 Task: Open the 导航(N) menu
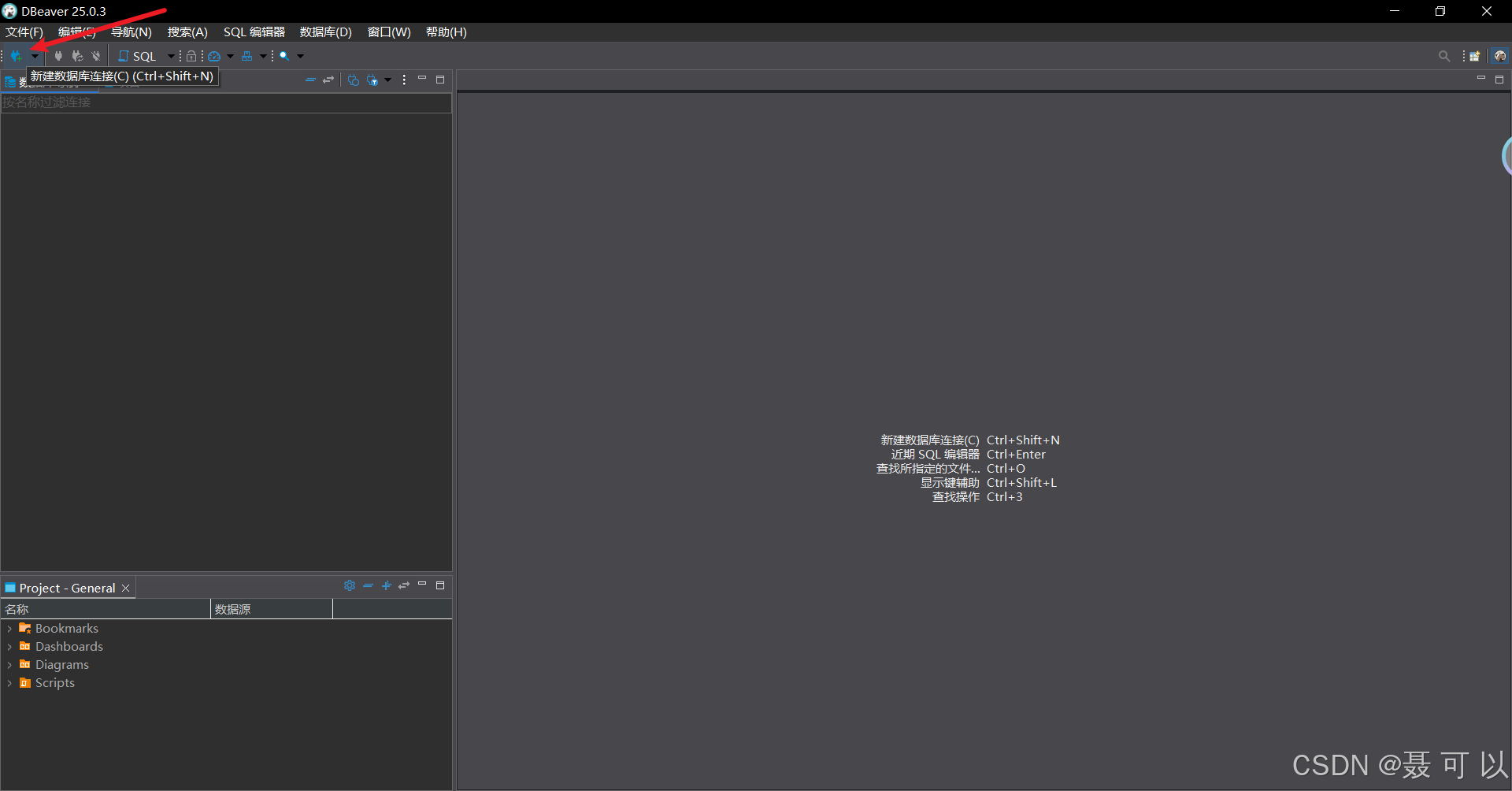click(x=132, y=32)
